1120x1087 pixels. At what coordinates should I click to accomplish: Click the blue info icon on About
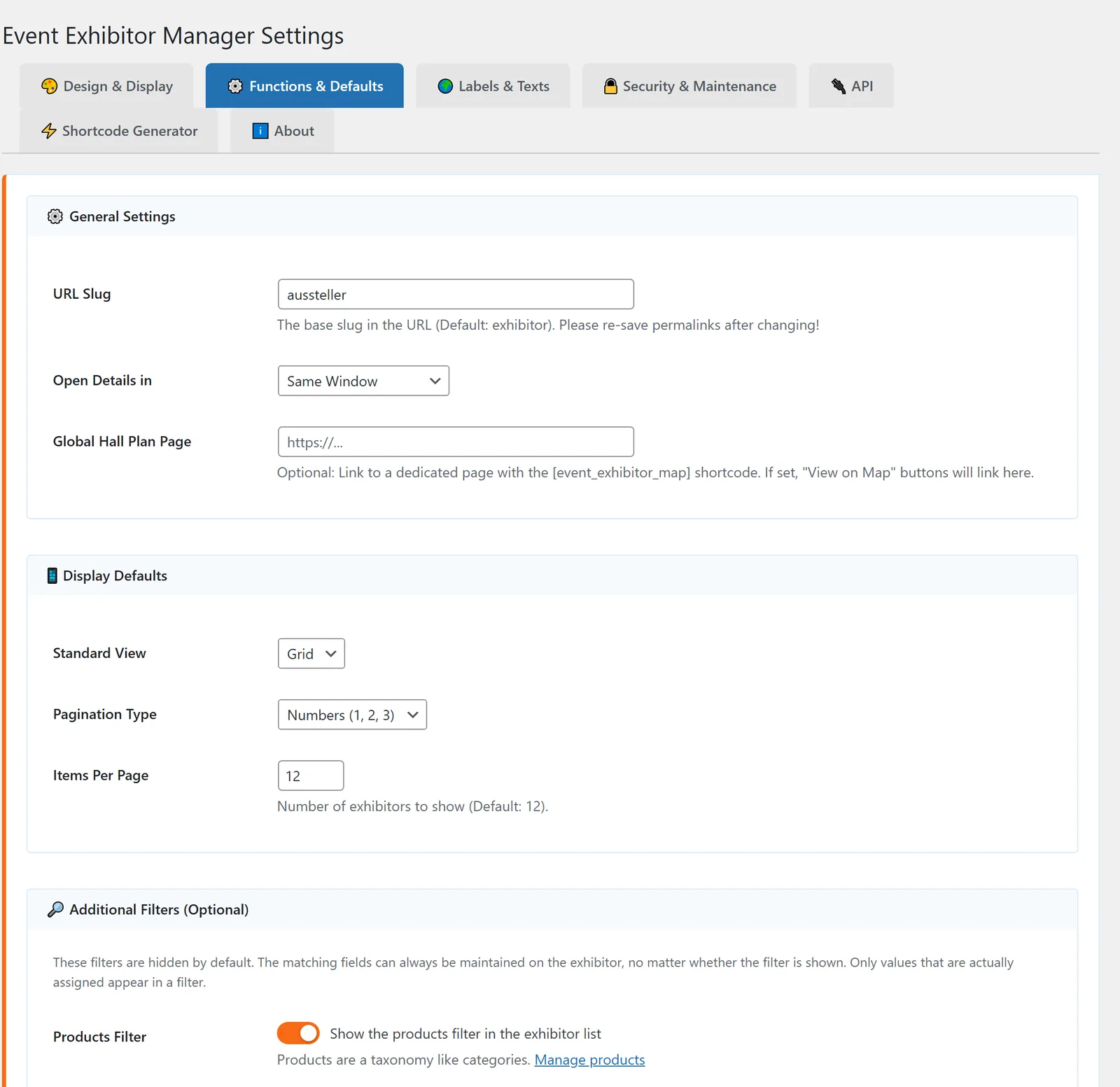[260, 131]
